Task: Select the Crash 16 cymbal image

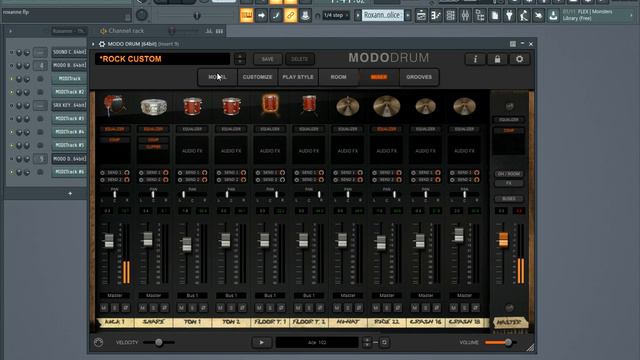Action: point(425,106)
